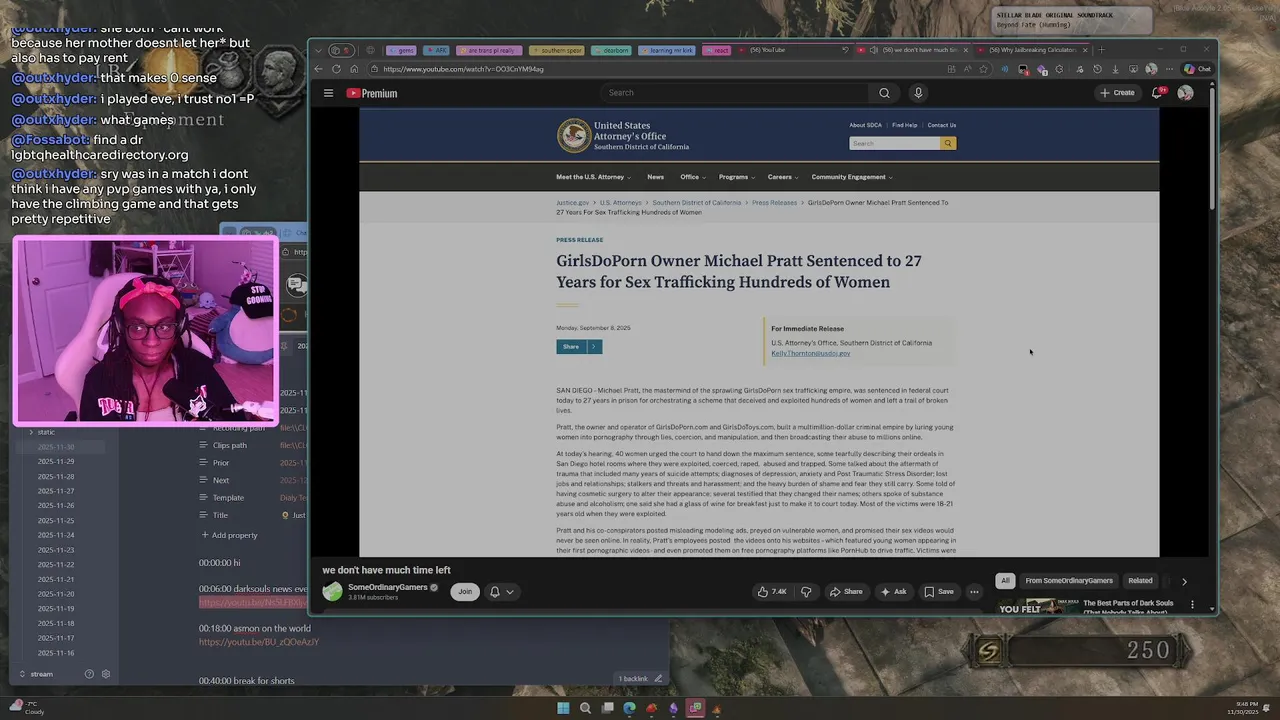This screenshot has width=1280, height=720.
Task: Open the 'southern spear' tab group
Action: coord(556,50)
